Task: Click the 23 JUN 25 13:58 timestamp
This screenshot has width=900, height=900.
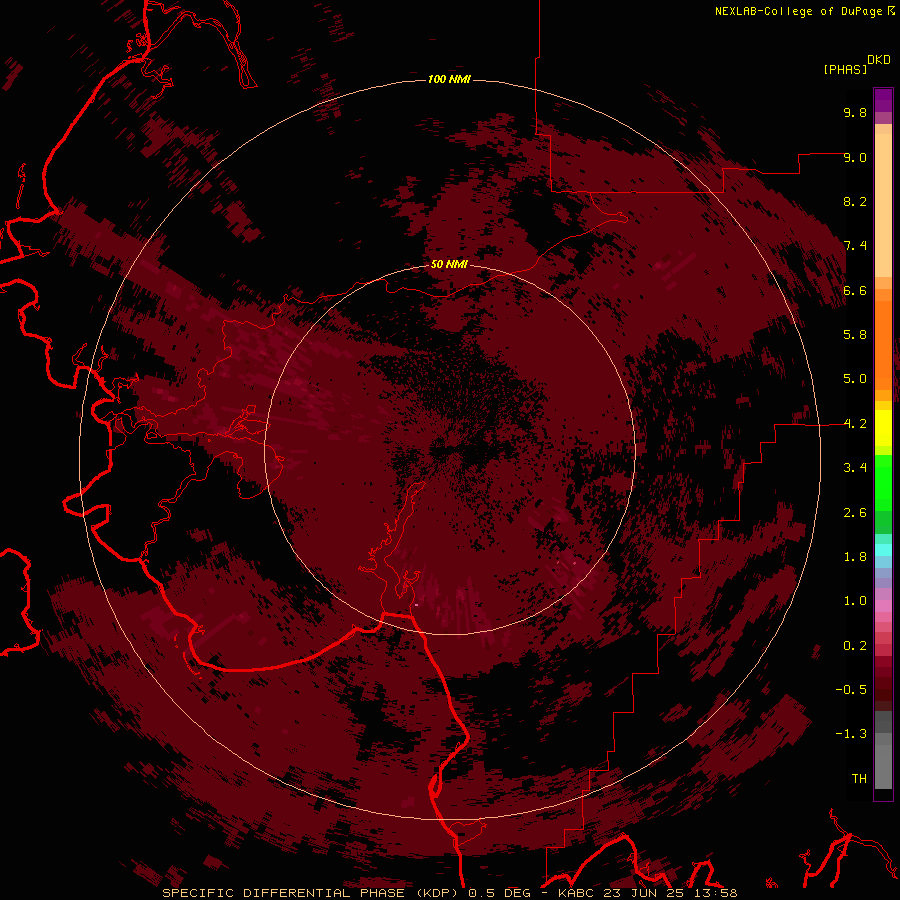Action: pos(670,893)
